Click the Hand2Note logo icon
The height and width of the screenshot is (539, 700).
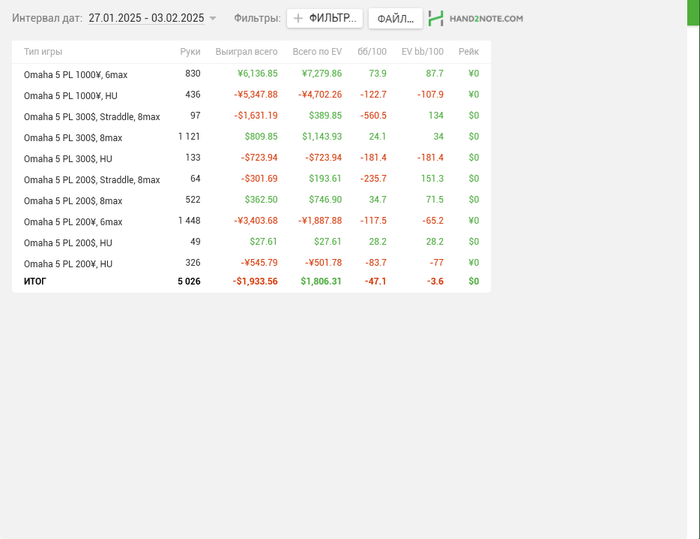coord(436,18)
